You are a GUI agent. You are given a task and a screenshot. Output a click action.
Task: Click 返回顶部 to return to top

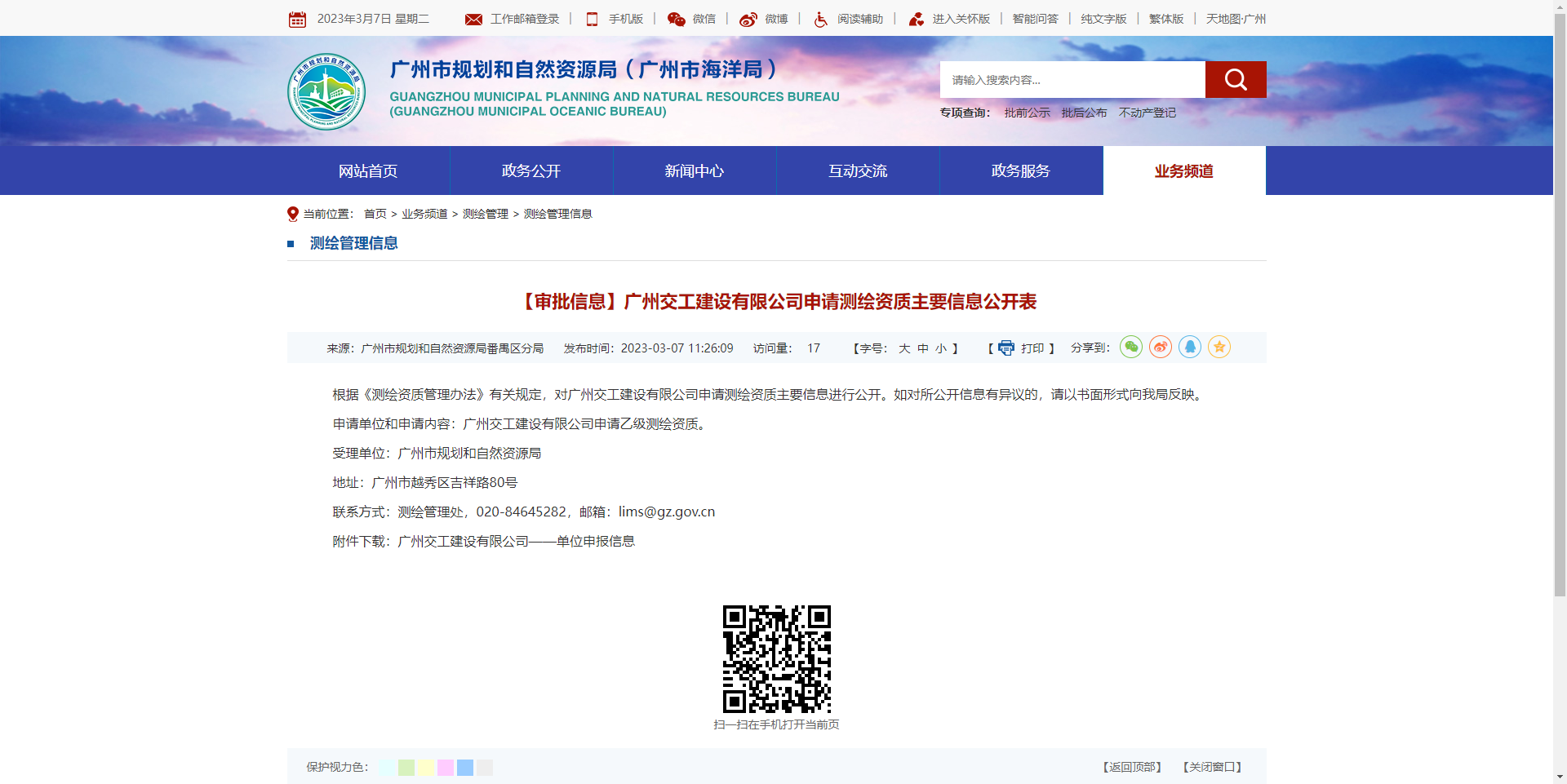[x=1131, y=767]
